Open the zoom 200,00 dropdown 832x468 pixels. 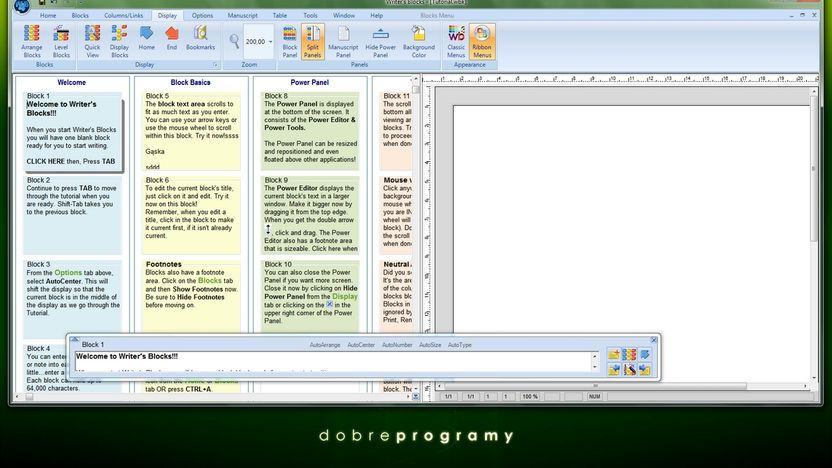(x=271, y=41)
